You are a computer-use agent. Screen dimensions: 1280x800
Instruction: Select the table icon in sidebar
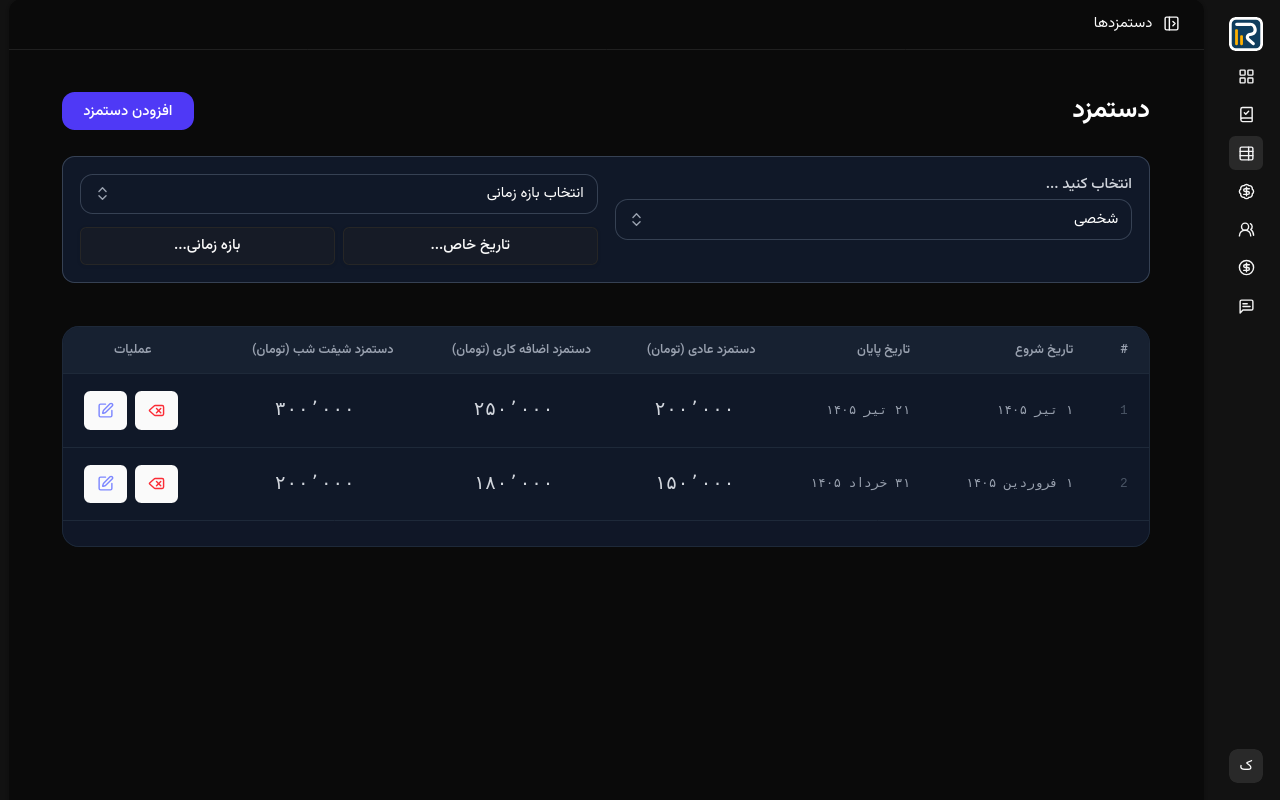(1246, 153)
